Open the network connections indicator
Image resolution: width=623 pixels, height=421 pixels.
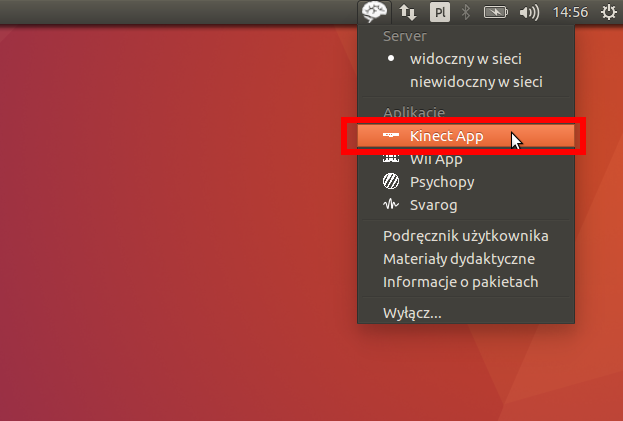point(408,12)
